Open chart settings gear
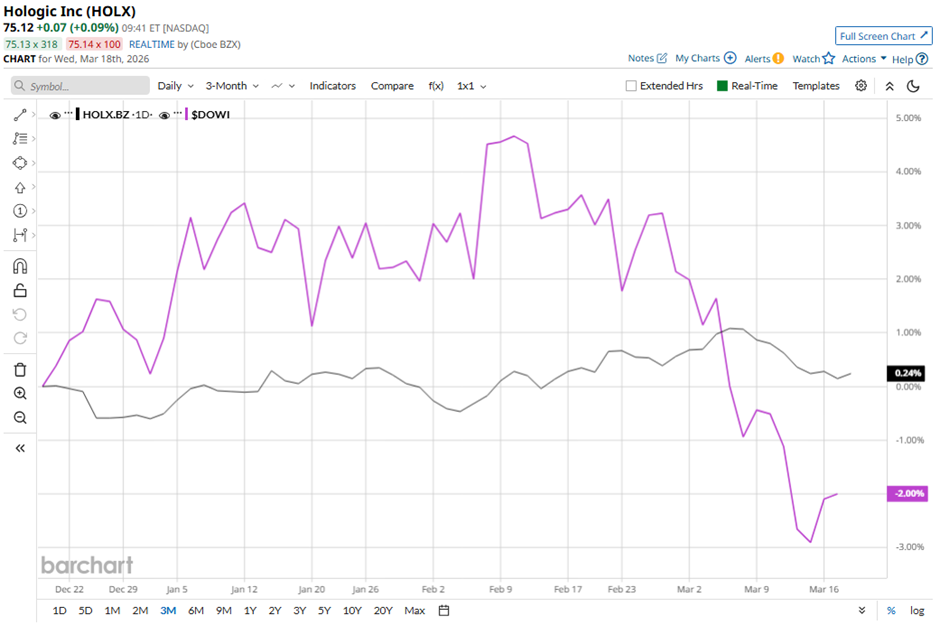Viewport: 940px width, 625px height. pos(861,86)
